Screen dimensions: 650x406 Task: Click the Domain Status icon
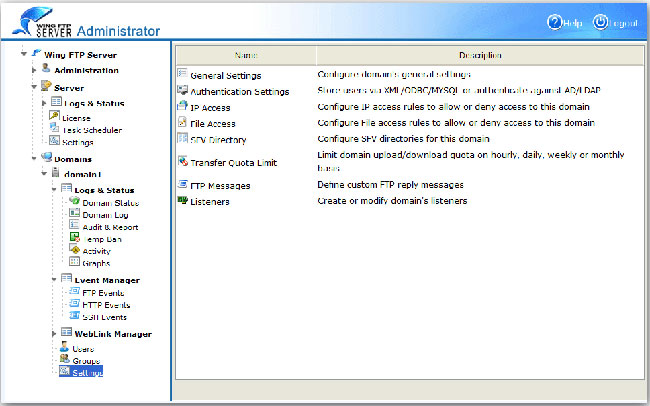pos(75,201)
